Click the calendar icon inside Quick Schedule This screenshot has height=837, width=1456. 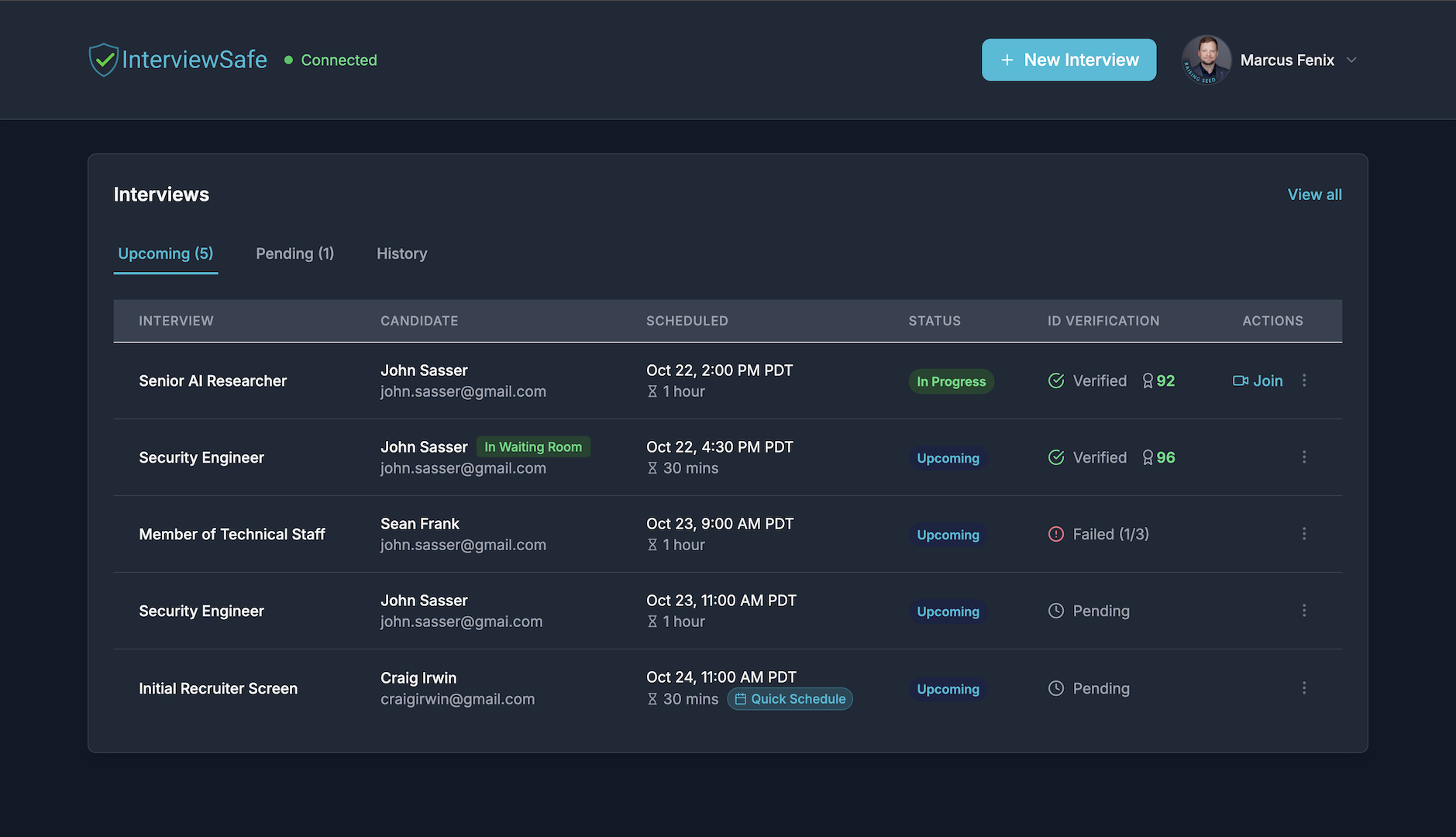[741, 698]
